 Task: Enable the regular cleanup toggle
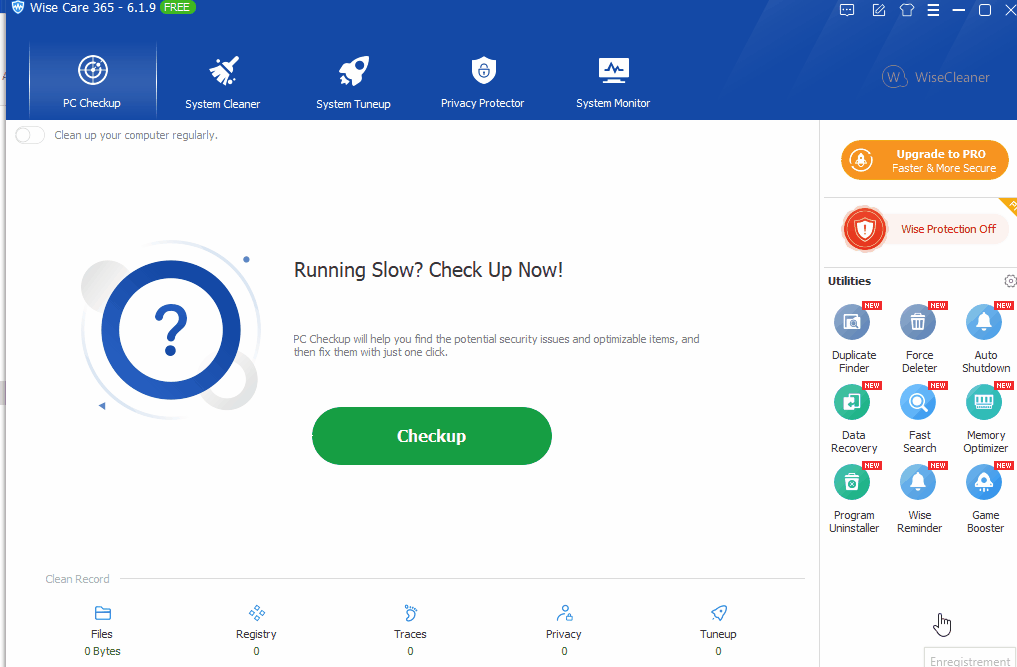coord(30,135)
